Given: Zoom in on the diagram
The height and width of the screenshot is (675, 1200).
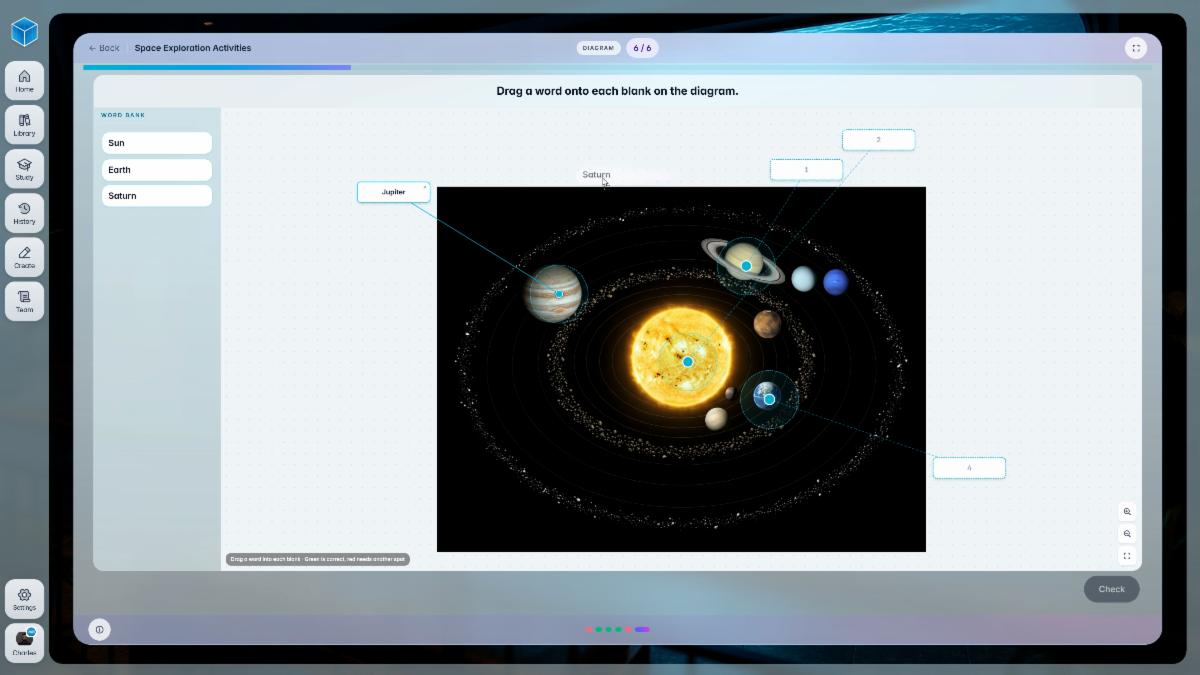Looking at the screenshot, I should click(1127, 511).
